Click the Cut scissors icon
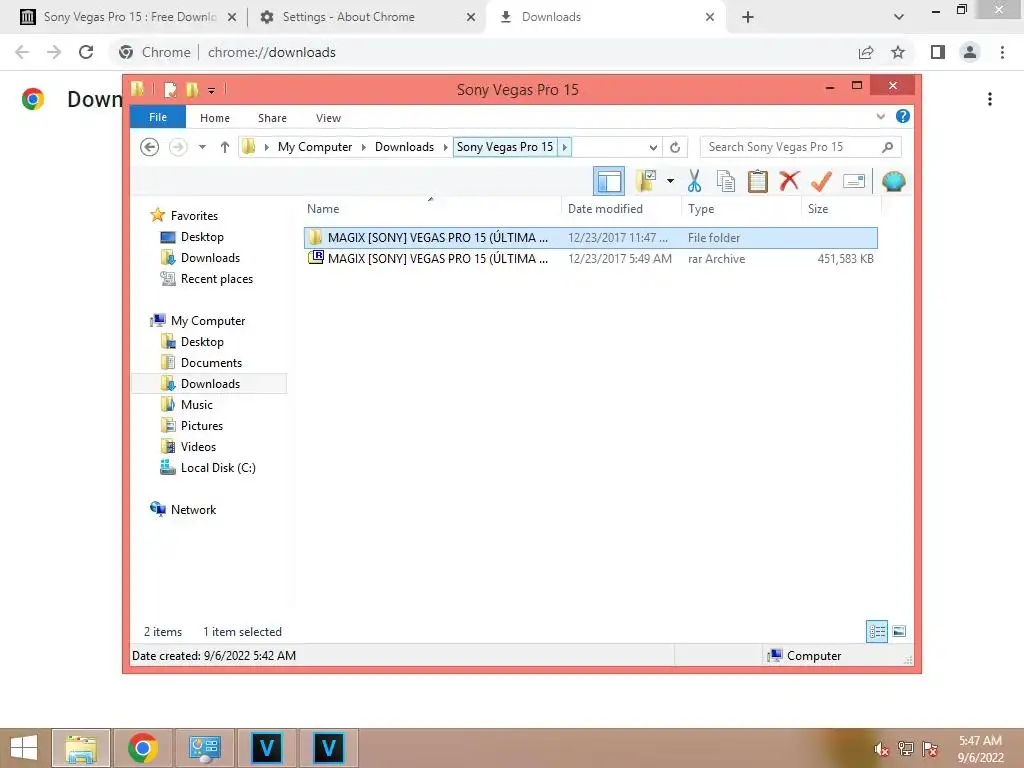The image size is (1024, 768). pyautogui.click(x=694, y=181)
